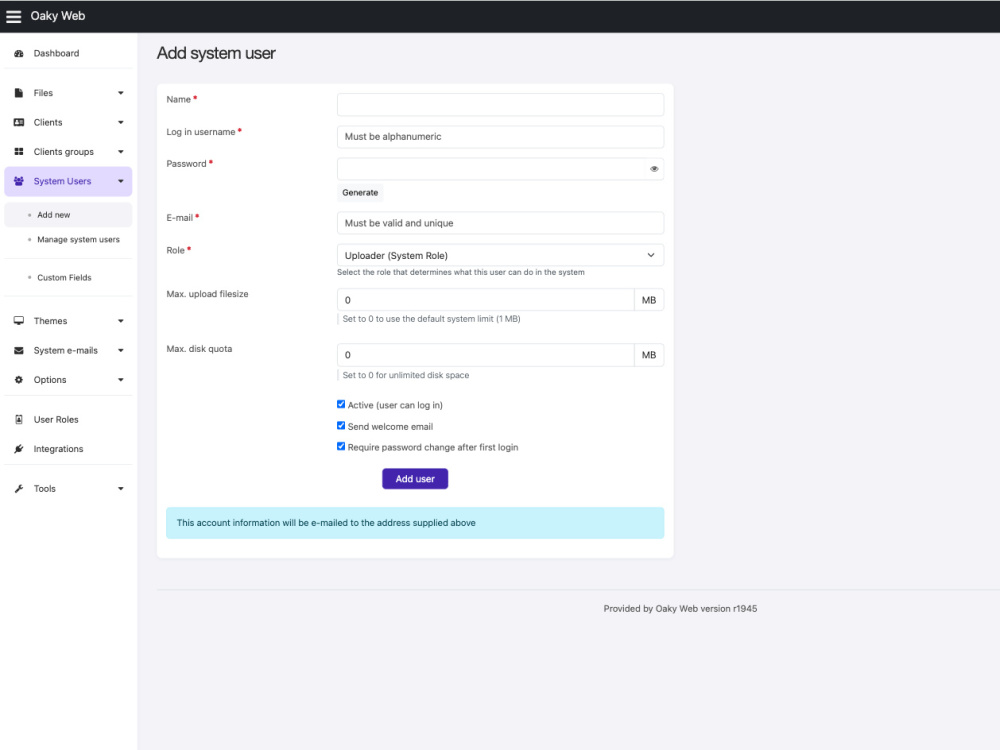The width and height of the screenshot is (1000, 750).
Task: Open Dashboard from the sidebar
Action: point(68,54)
